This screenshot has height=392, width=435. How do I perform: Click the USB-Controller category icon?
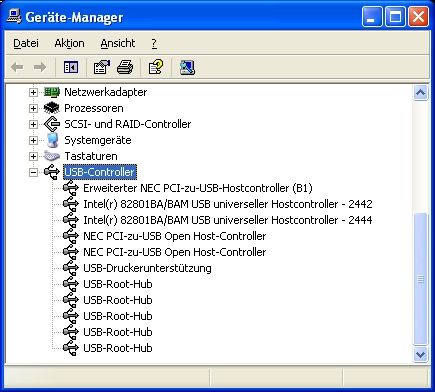pos(52,172)
